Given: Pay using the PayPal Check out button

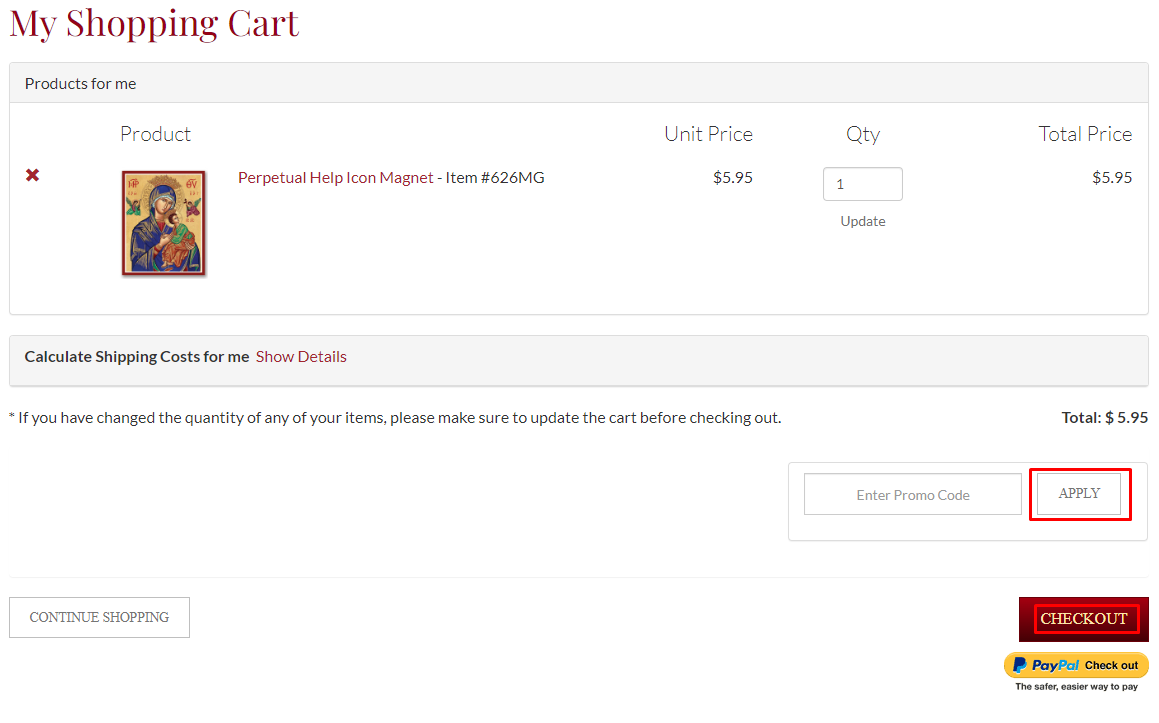Looking at the screenshot, I should coord(1076,665).
